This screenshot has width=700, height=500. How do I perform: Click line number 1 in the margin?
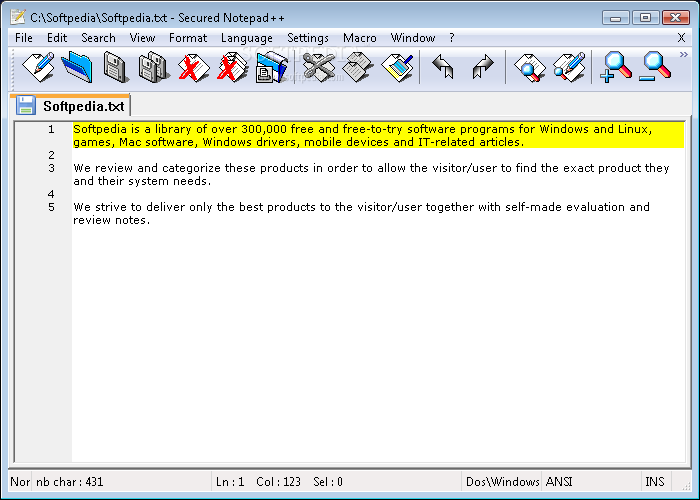(x=51, y=129)
